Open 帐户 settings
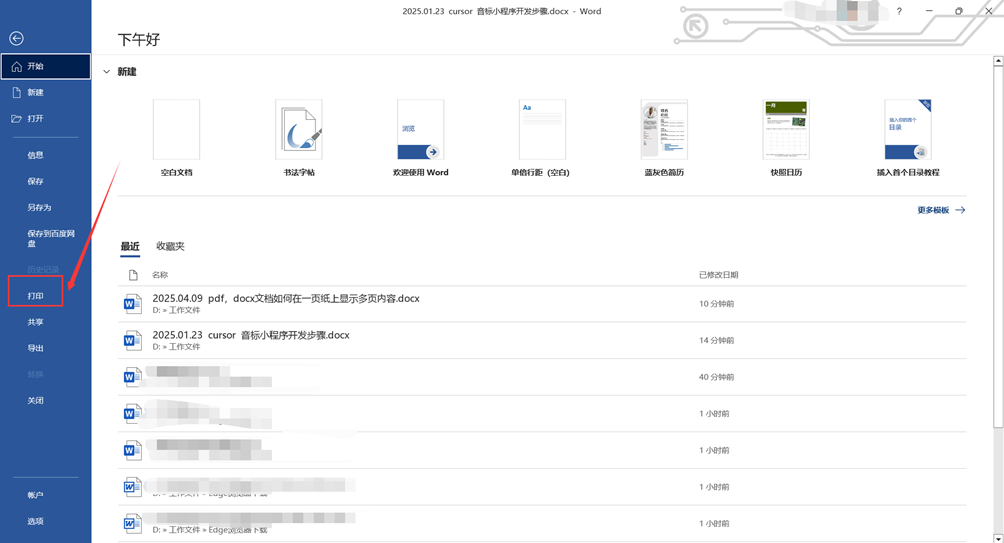The height and width of the screenshot is (543, 1004). (x=35, y=495)
